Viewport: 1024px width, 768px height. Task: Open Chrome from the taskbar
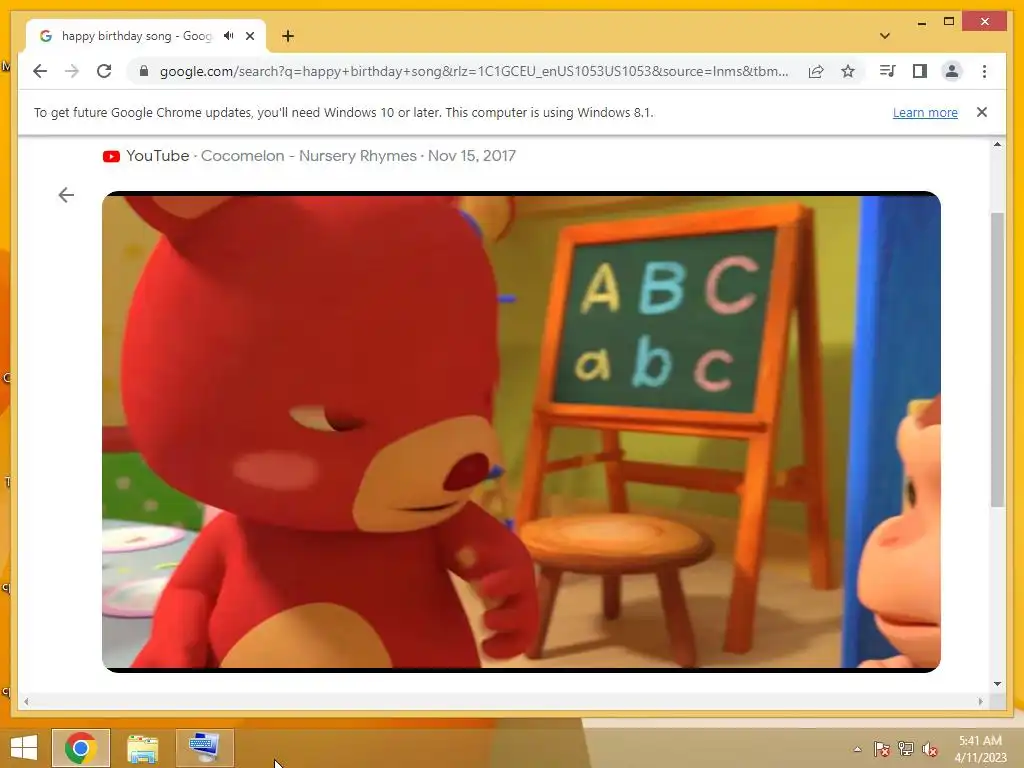pyautogui.click(x=81, y=748)
